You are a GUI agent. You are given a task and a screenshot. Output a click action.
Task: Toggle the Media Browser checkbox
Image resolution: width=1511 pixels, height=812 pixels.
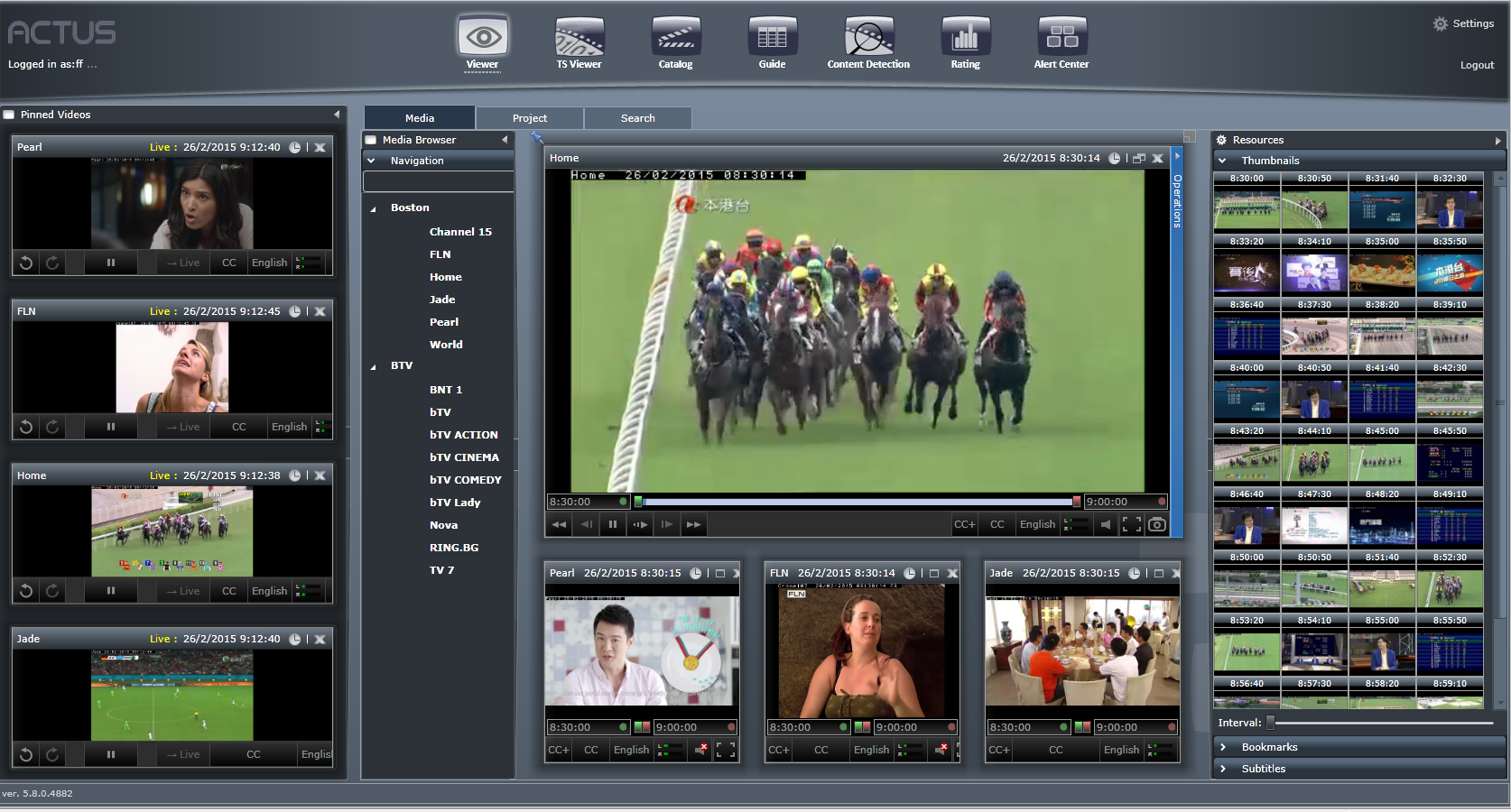pos(370,140)
